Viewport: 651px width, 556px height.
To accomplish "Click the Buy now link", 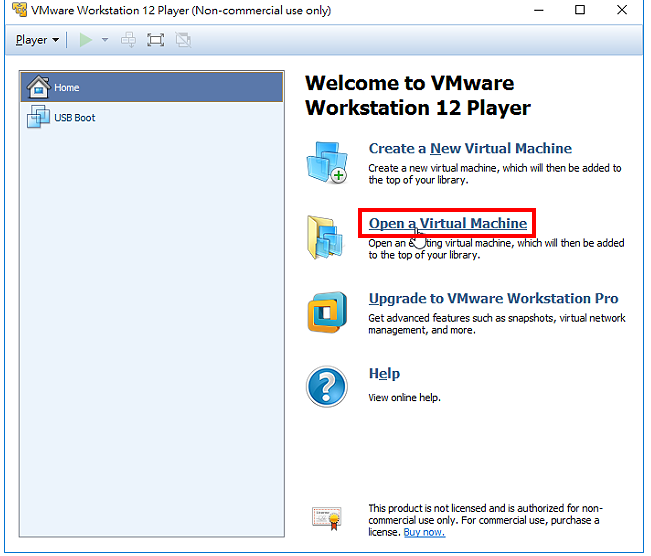I will tap(424, 533).
